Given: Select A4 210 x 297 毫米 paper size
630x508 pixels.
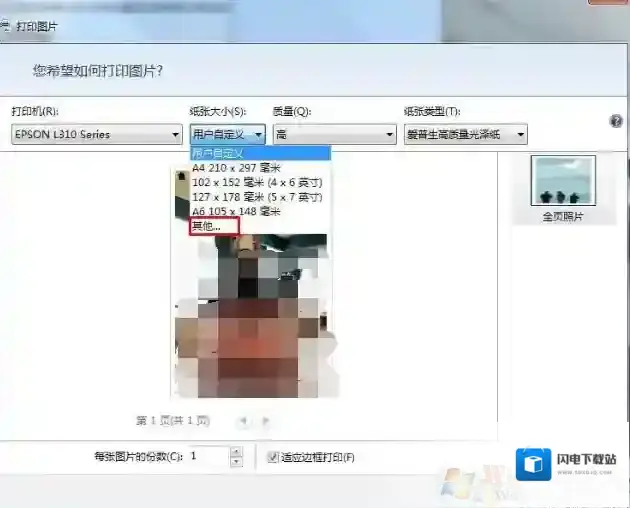Looking at the screenshot, I should point(236,169).
